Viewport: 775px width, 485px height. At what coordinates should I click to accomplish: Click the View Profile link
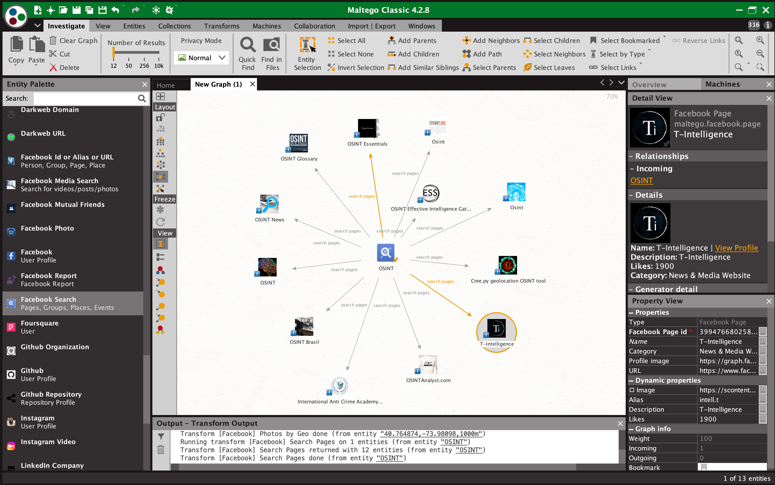tap(736, 248)
